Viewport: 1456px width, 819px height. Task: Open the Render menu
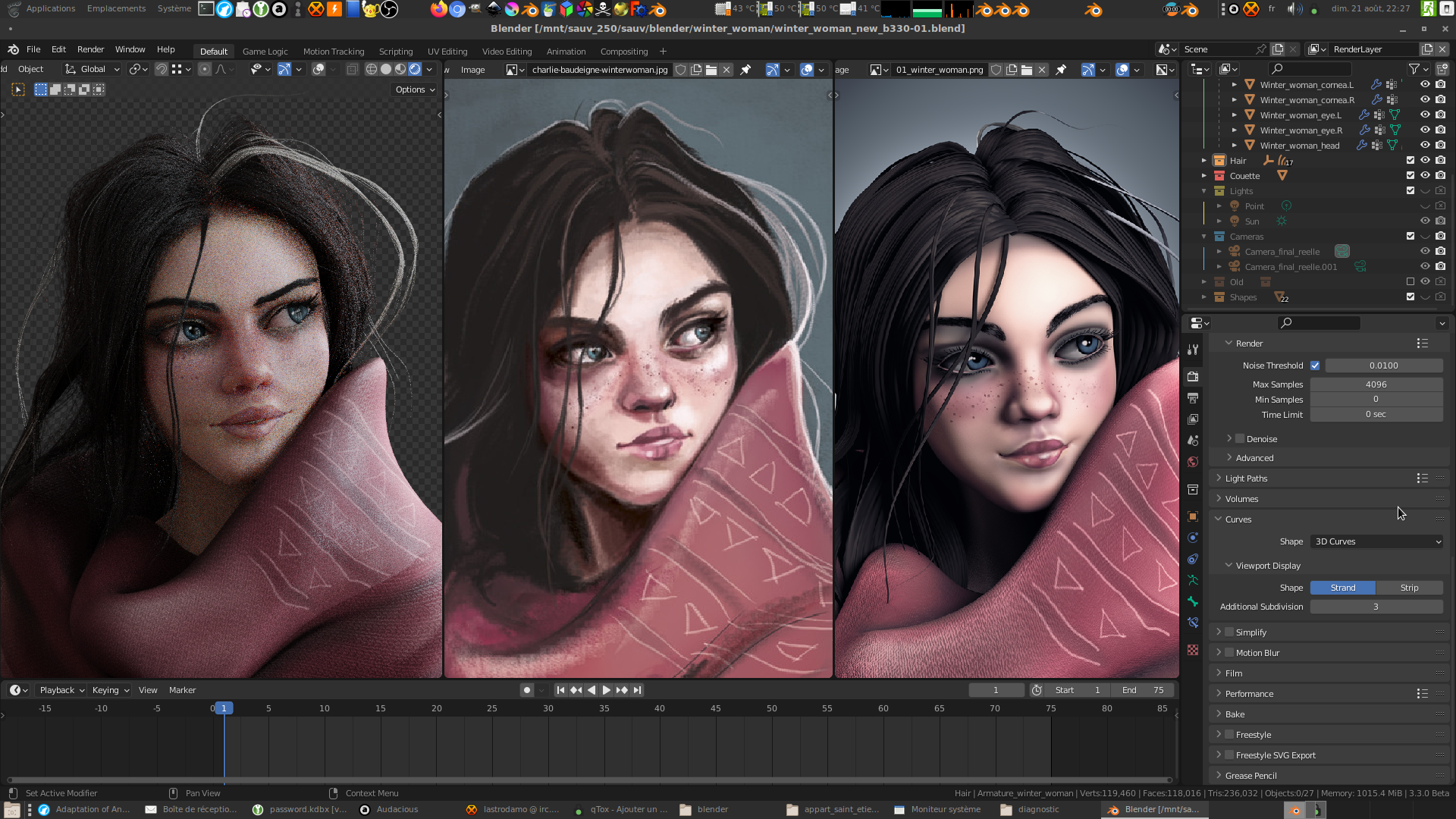90,49
